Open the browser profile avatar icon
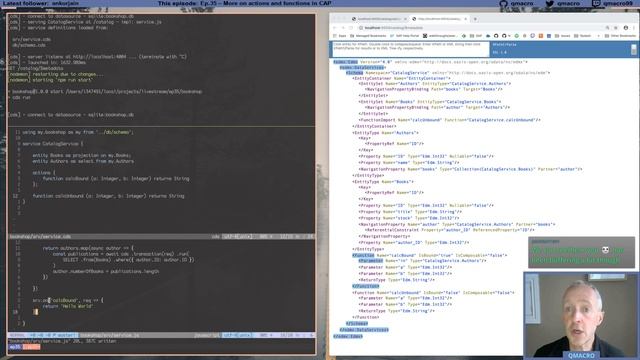 (626, 28)
